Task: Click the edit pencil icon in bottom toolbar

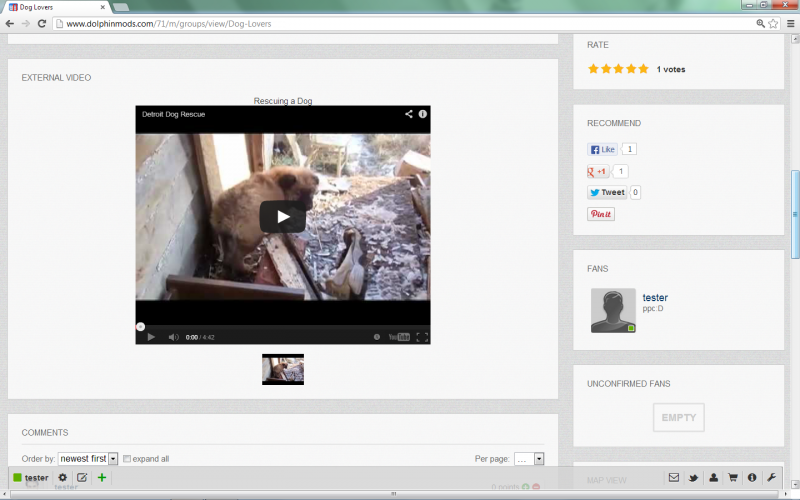Action: click(x=82, y=478)
